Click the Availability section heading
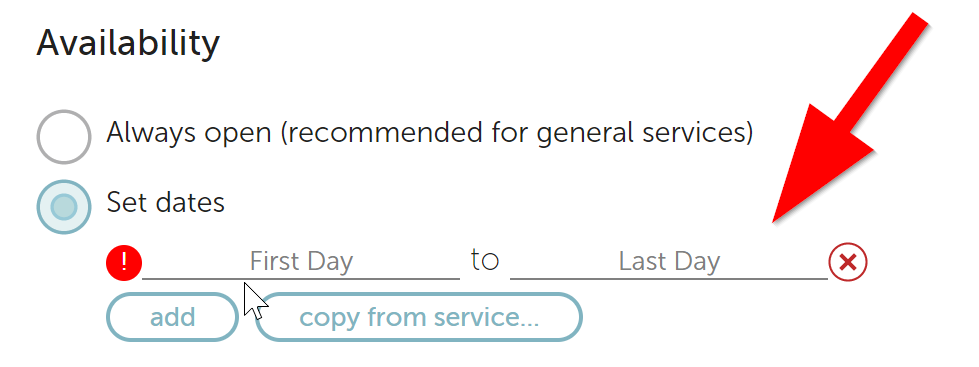979x367 pixels. 128,44
